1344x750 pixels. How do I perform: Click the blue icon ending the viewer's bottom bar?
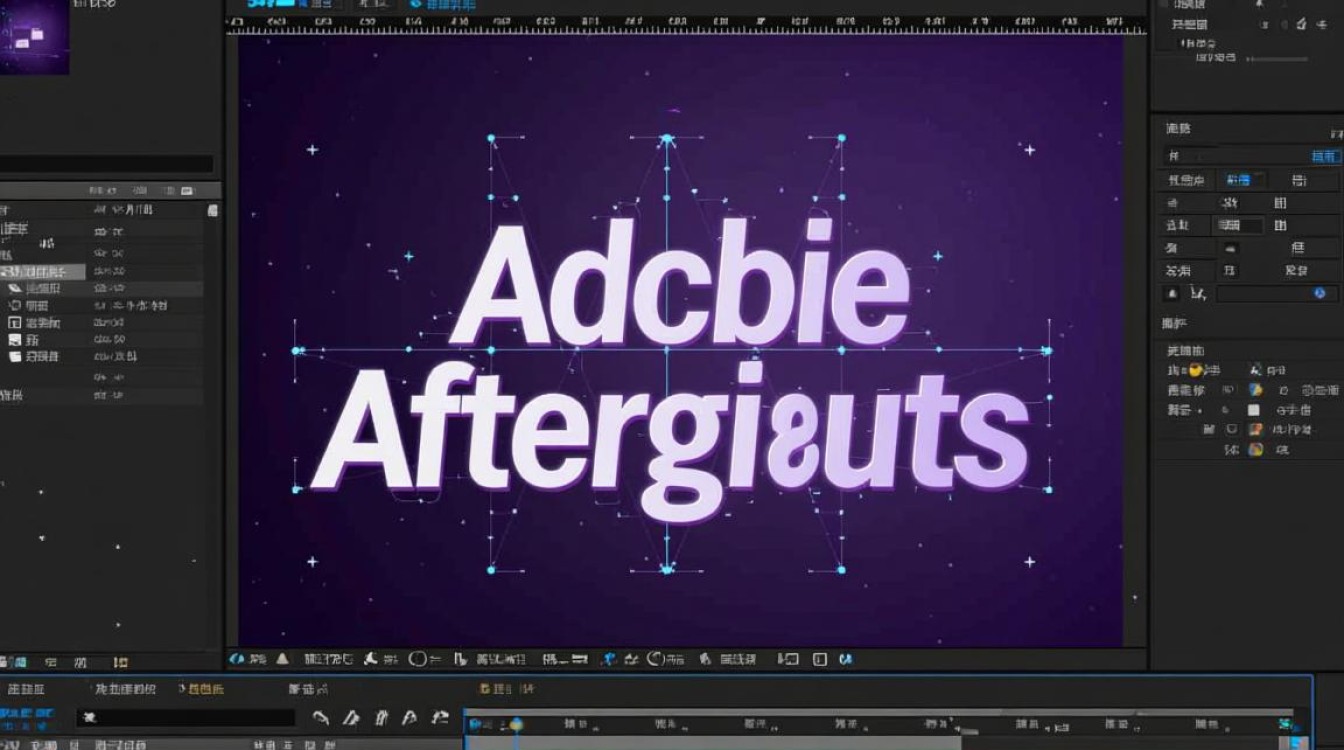point(846,659)
